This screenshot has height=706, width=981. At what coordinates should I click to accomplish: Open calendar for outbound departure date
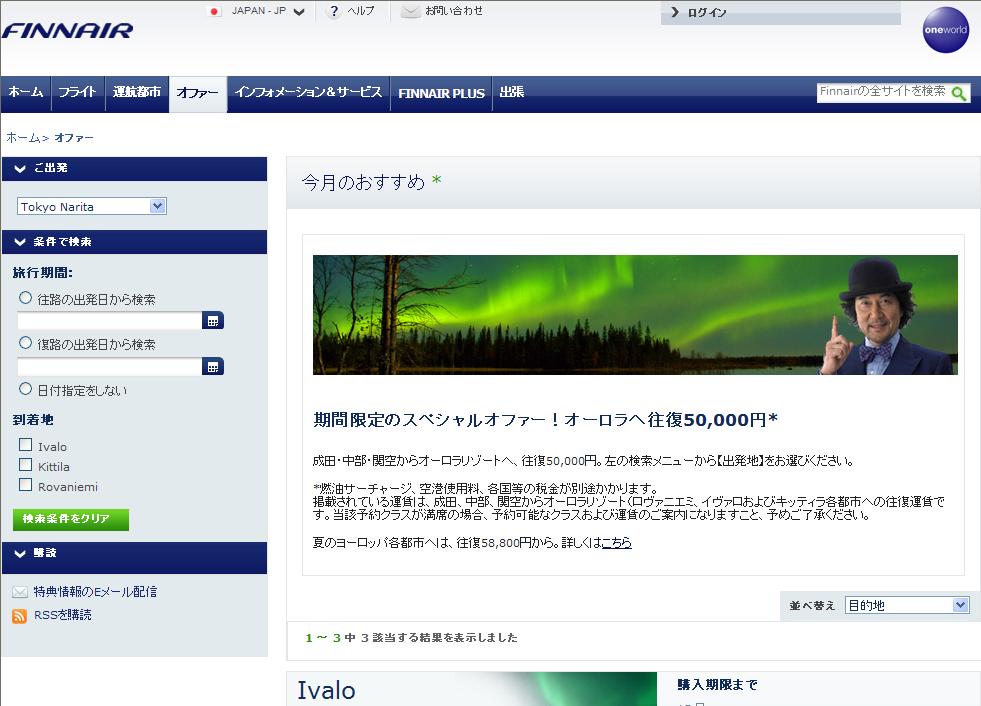213,320
